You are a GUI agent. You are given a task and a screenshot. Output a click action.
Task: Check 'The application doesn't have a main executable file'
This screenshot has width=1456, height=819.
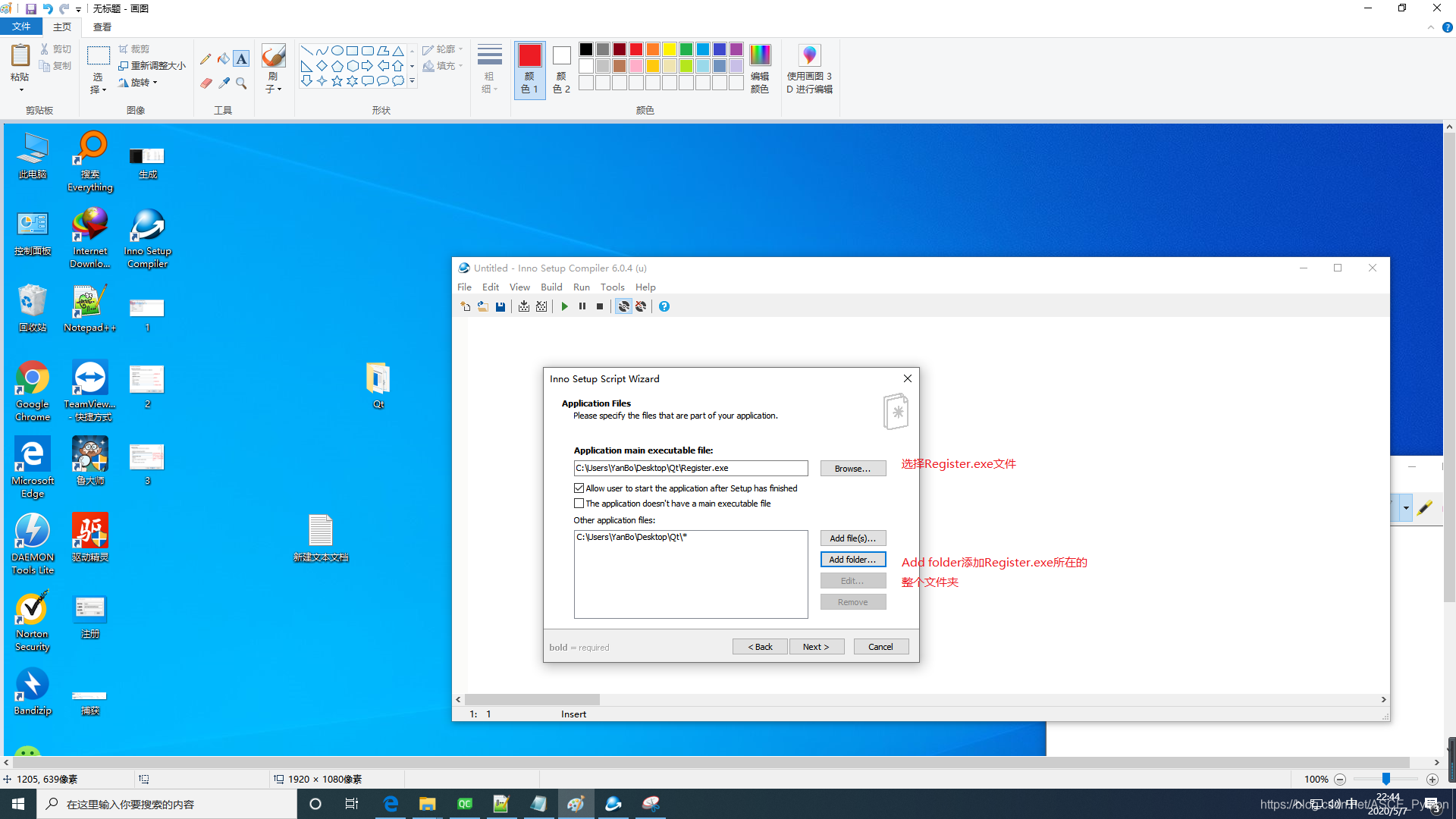[579, 504]
